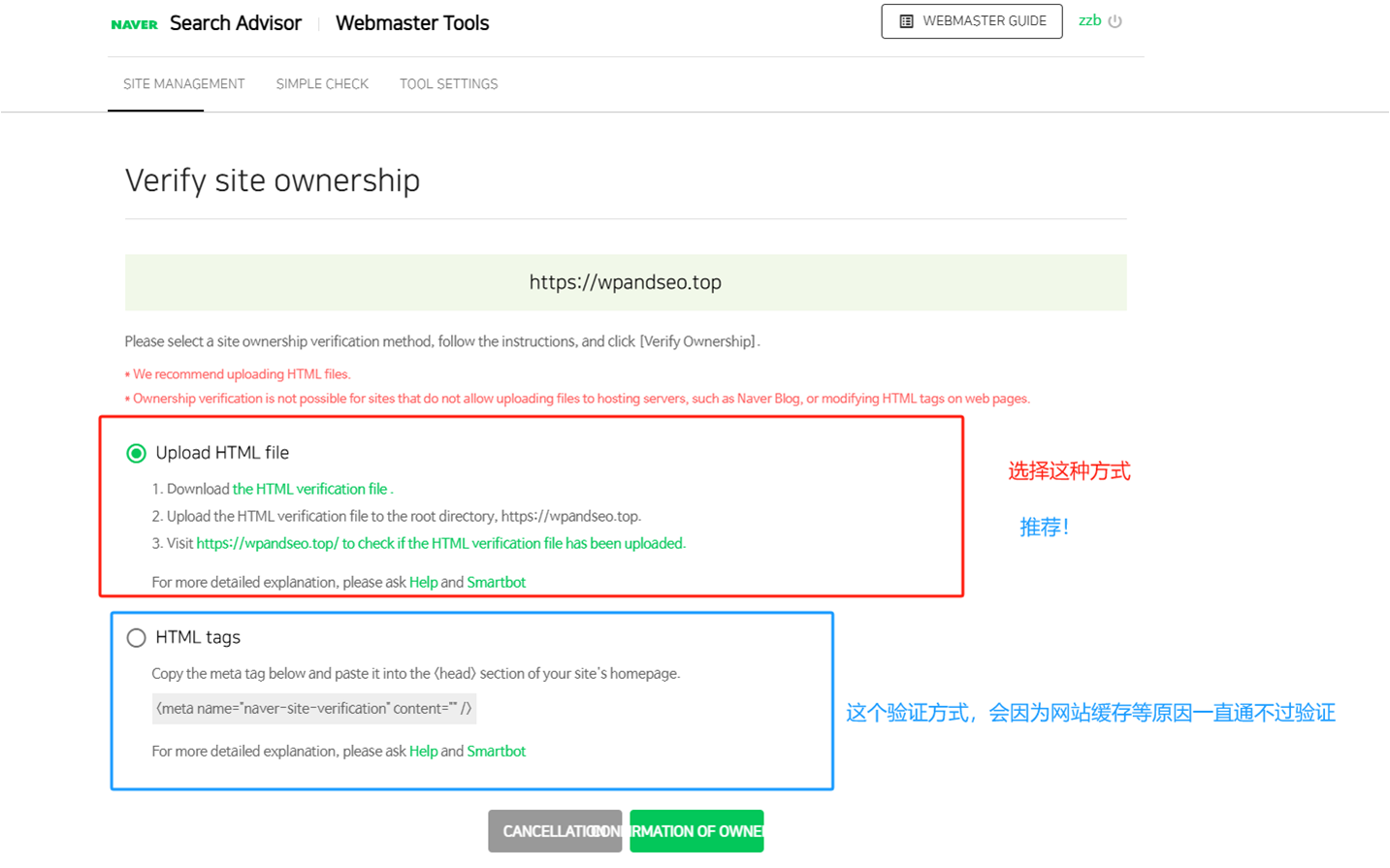The width and height of the screenshot is (1390, 868).
Task: Open Help link under HTML tags
Action: [x=423, y=751]
